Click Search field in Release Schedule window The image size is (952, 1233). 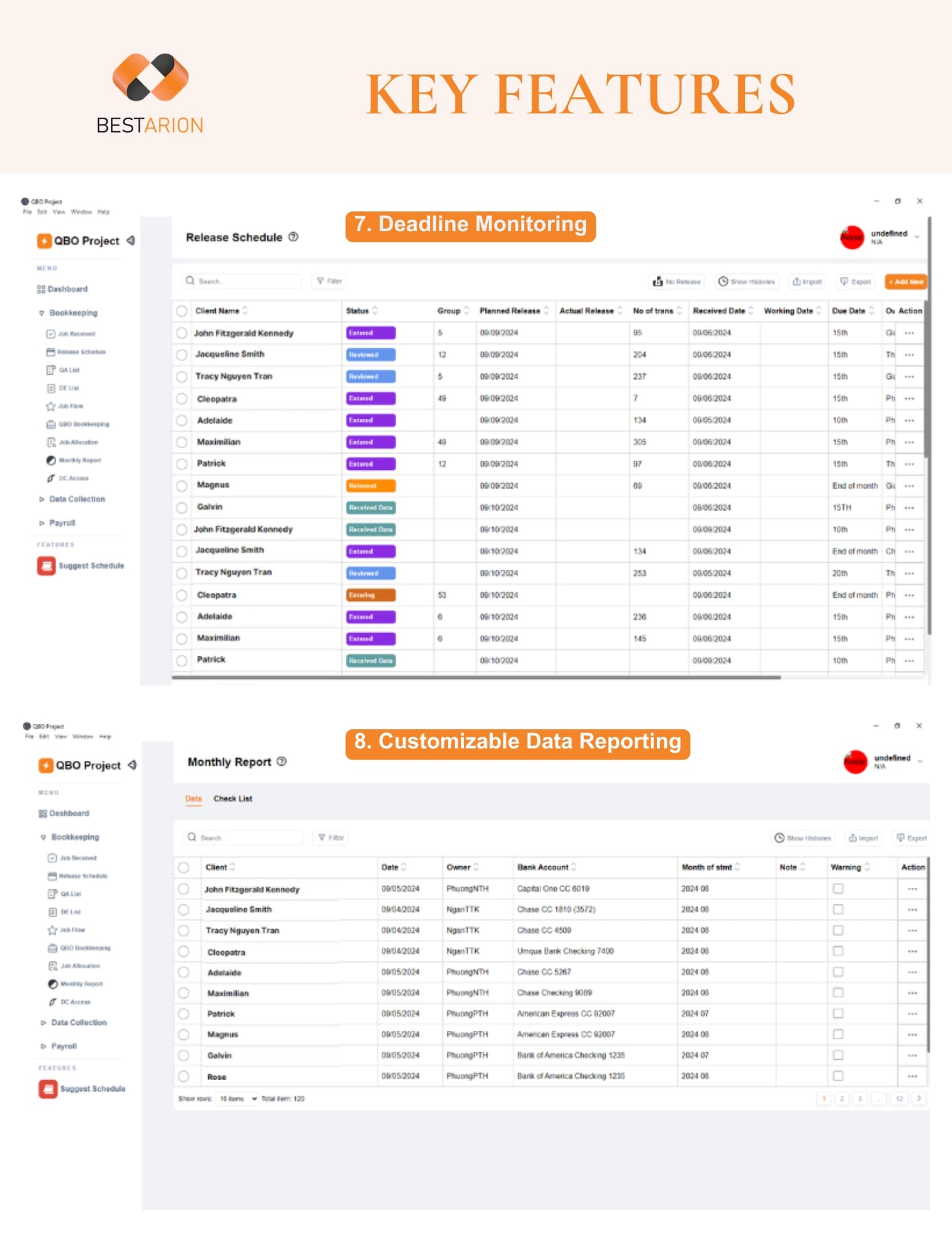pos(242,281)
